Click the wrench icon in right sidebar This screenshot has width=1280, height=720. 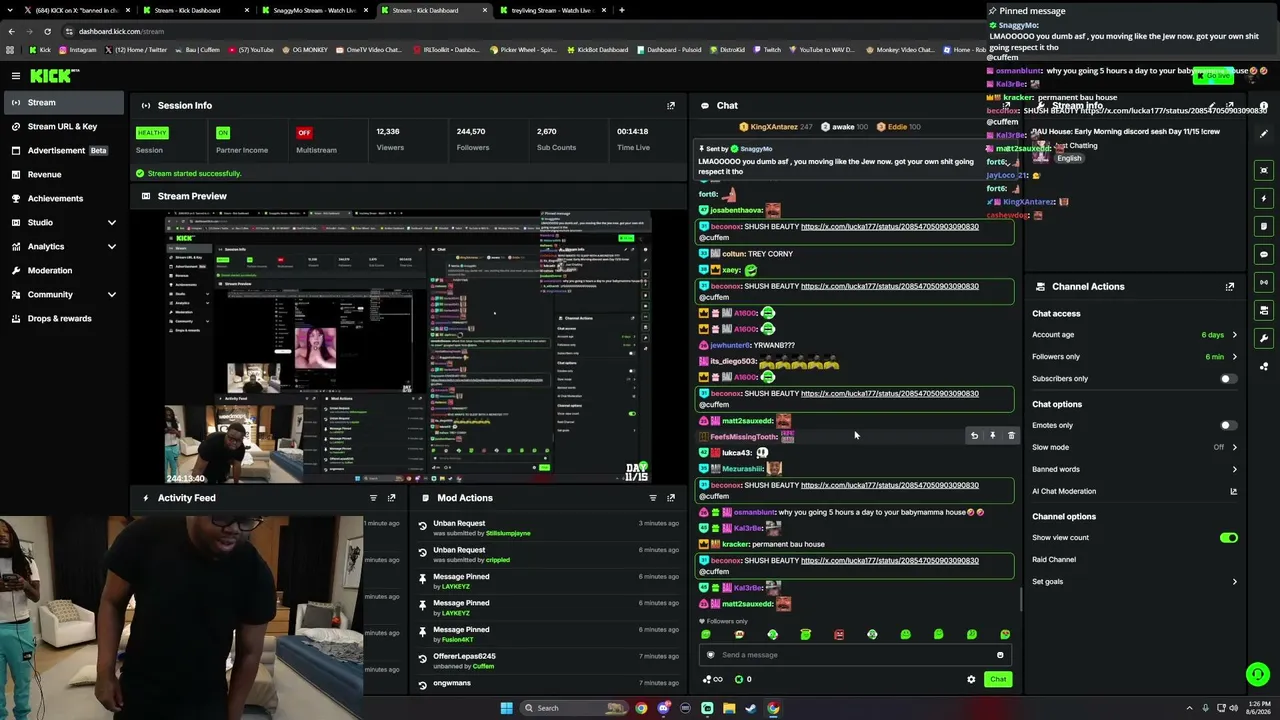(1264, 338)
